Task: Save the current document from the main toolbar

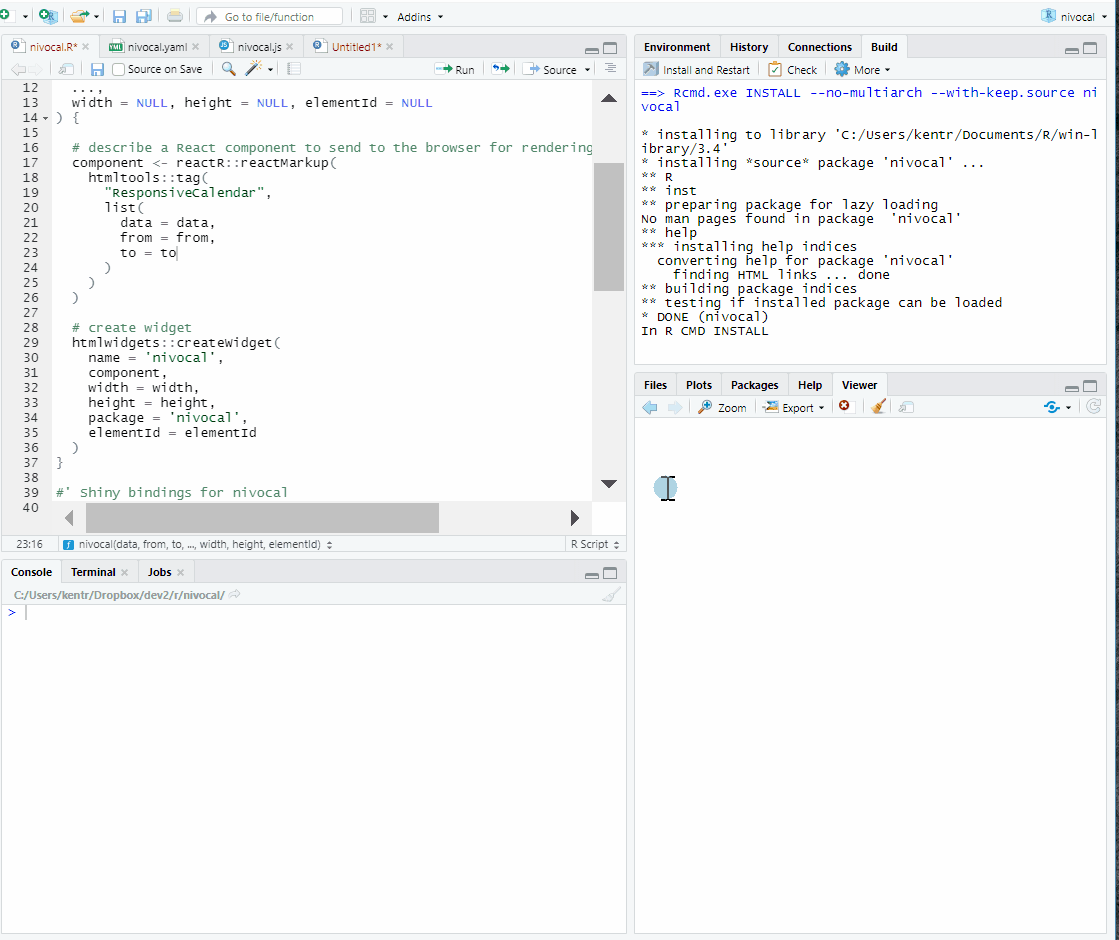Action: pos(119,16)
